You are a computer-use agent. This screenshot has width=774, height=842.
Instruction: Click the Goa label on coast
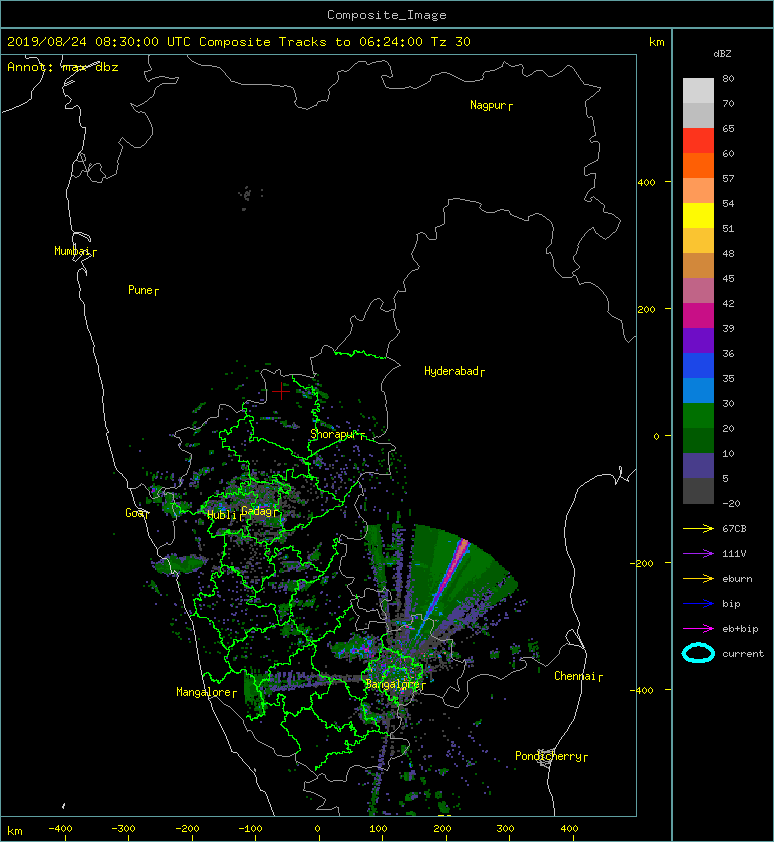(137, 513)
